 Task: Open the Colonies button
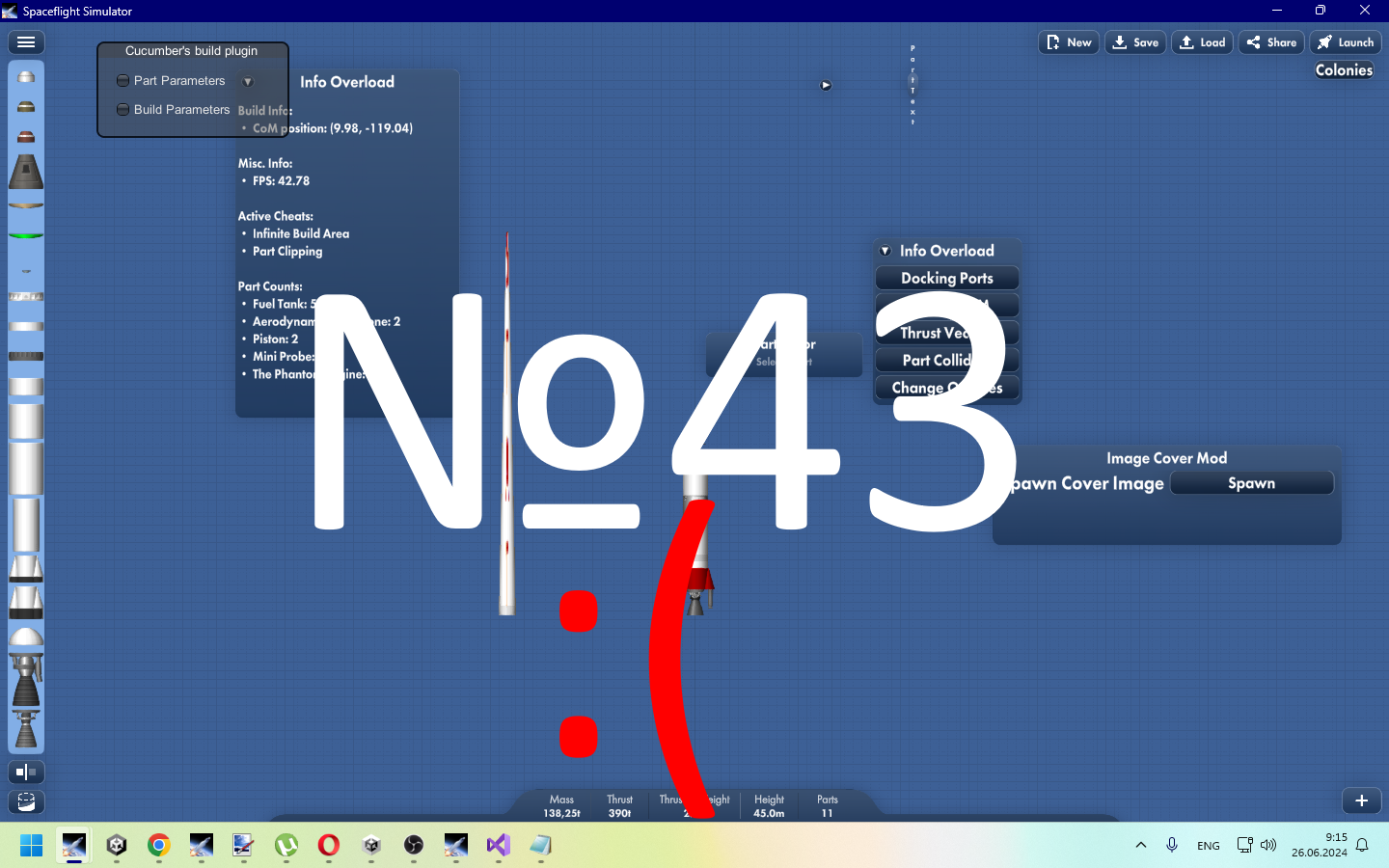click(1344, 70)
